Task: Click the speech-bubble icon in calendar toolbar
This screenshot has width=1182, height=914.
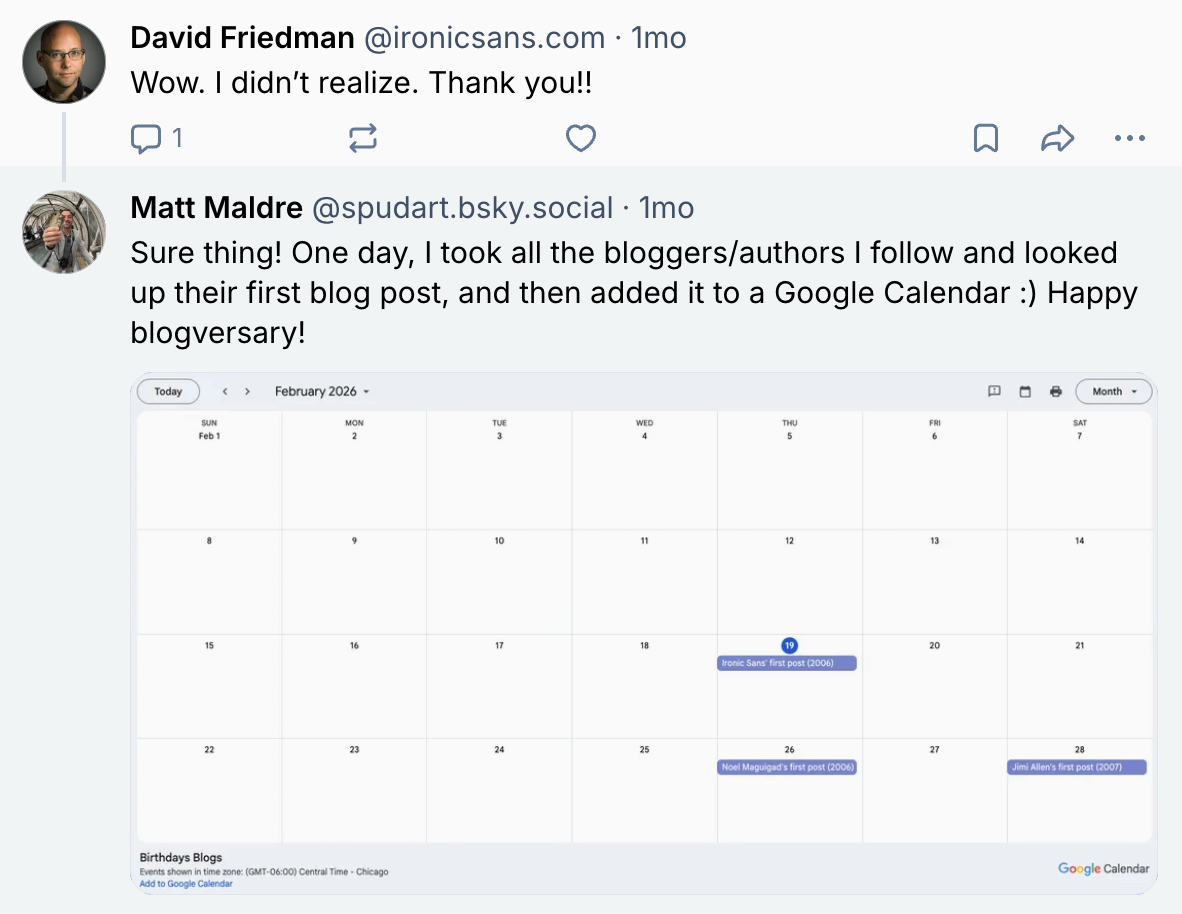Action: pos(994,391)
